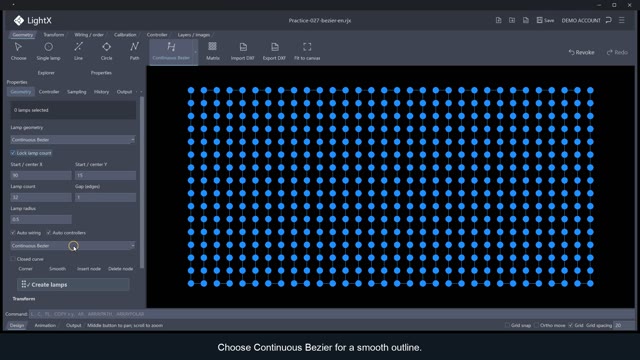Open the Continuous Bezier dropdown below Auto wiring
Screen dimensions: 640x360
click(73, 246)
